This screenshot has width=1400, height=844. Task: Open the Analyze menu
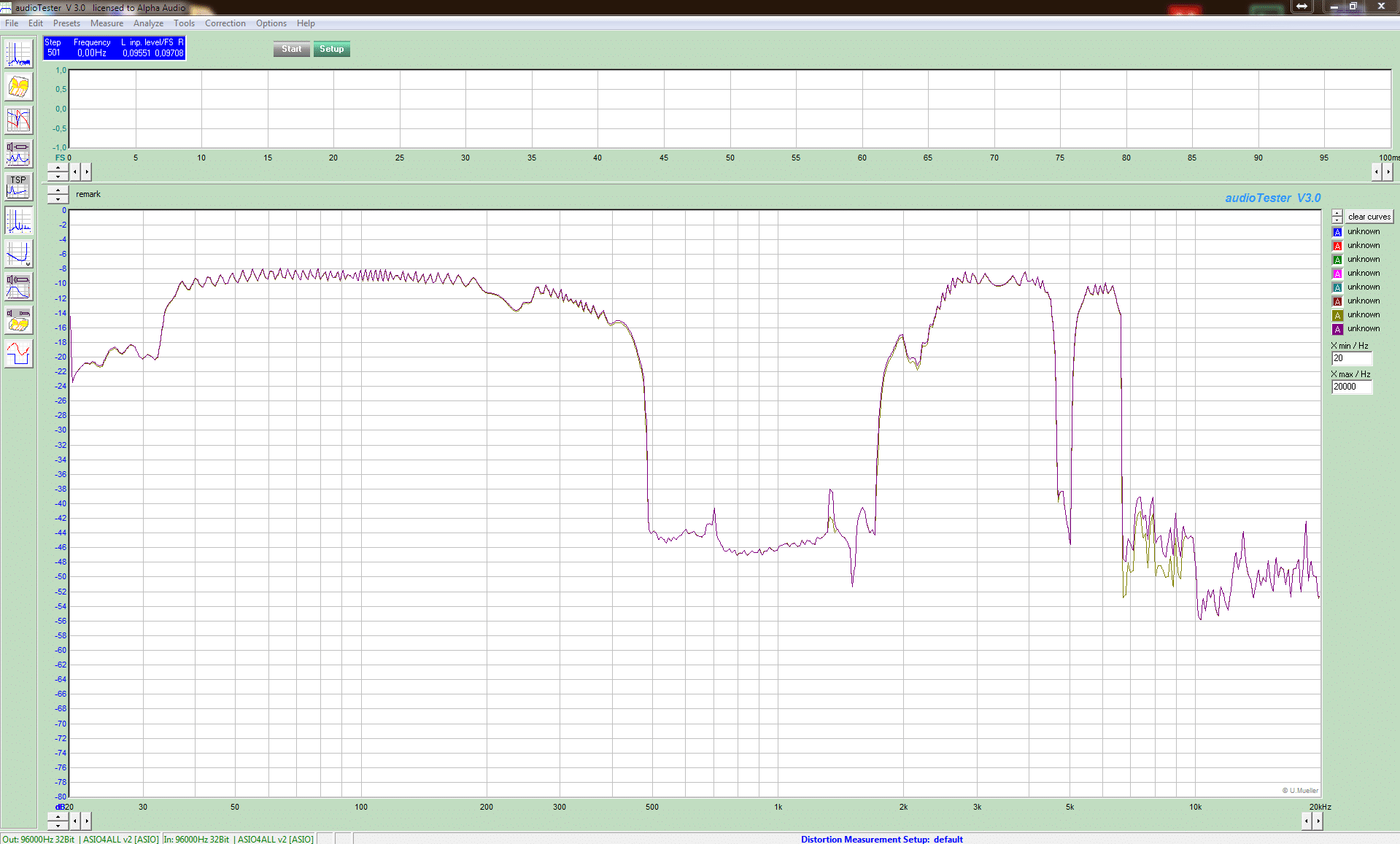tap(148, 23)
